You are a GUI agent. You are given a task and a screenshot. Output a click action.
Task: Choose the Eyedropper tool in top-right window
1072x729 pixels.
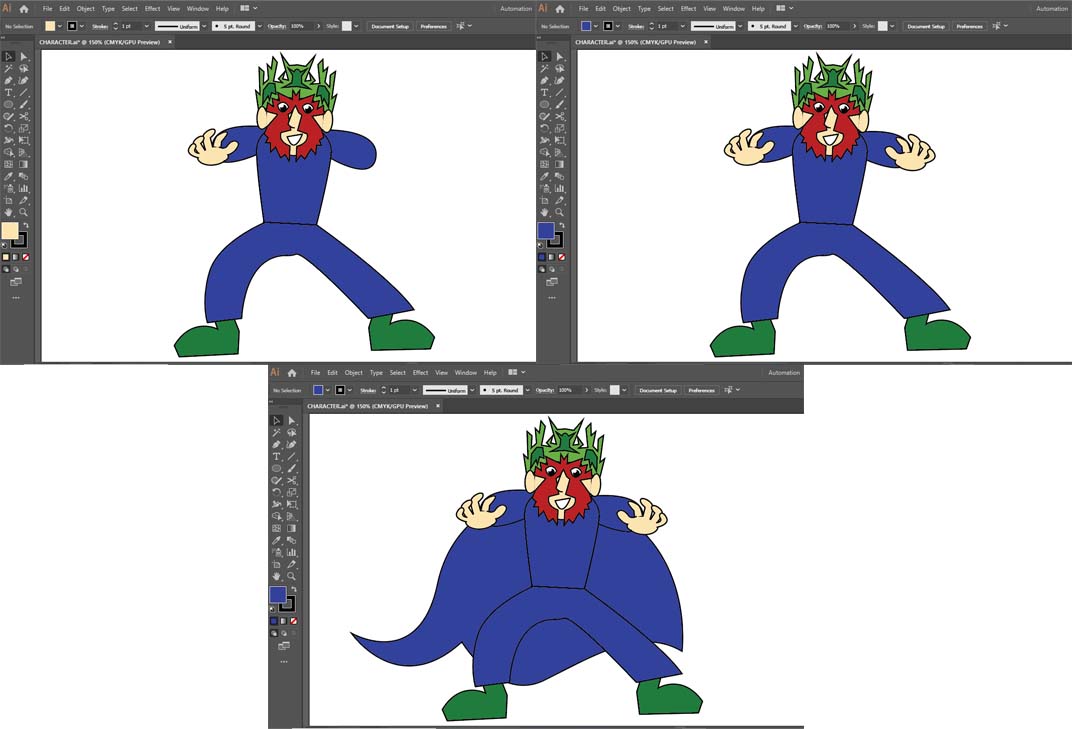click(x=544, y=176)
